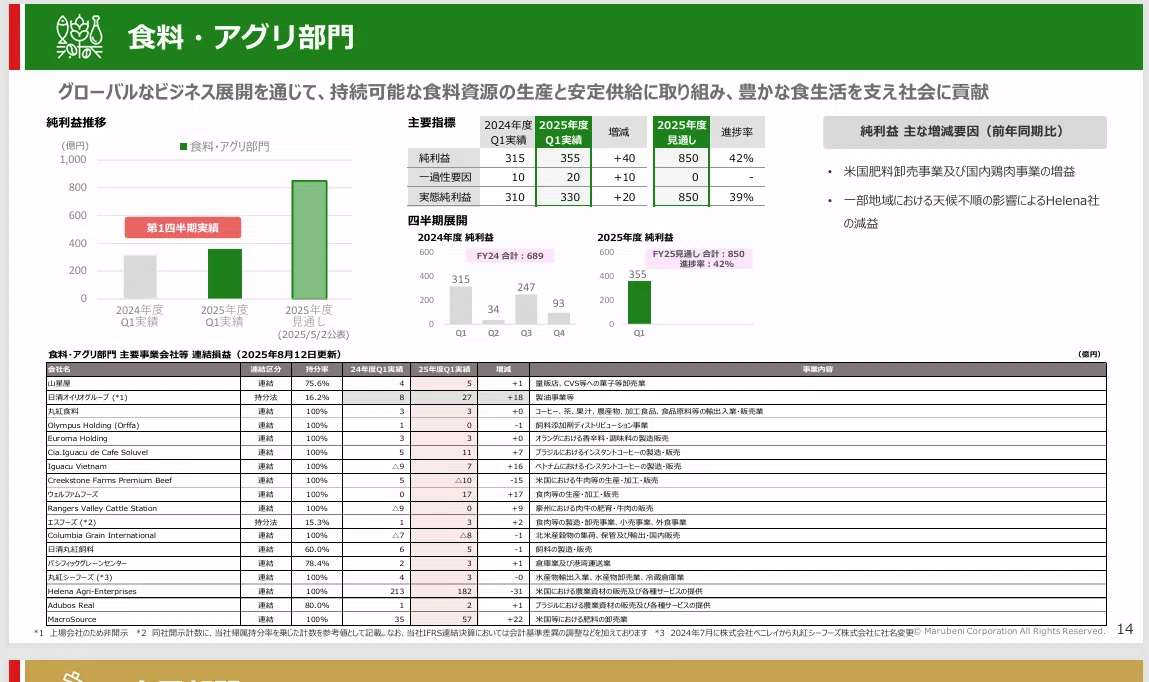Click the 一過性要因 row label
Viewport: 1149px width, 682px height.
445,177
